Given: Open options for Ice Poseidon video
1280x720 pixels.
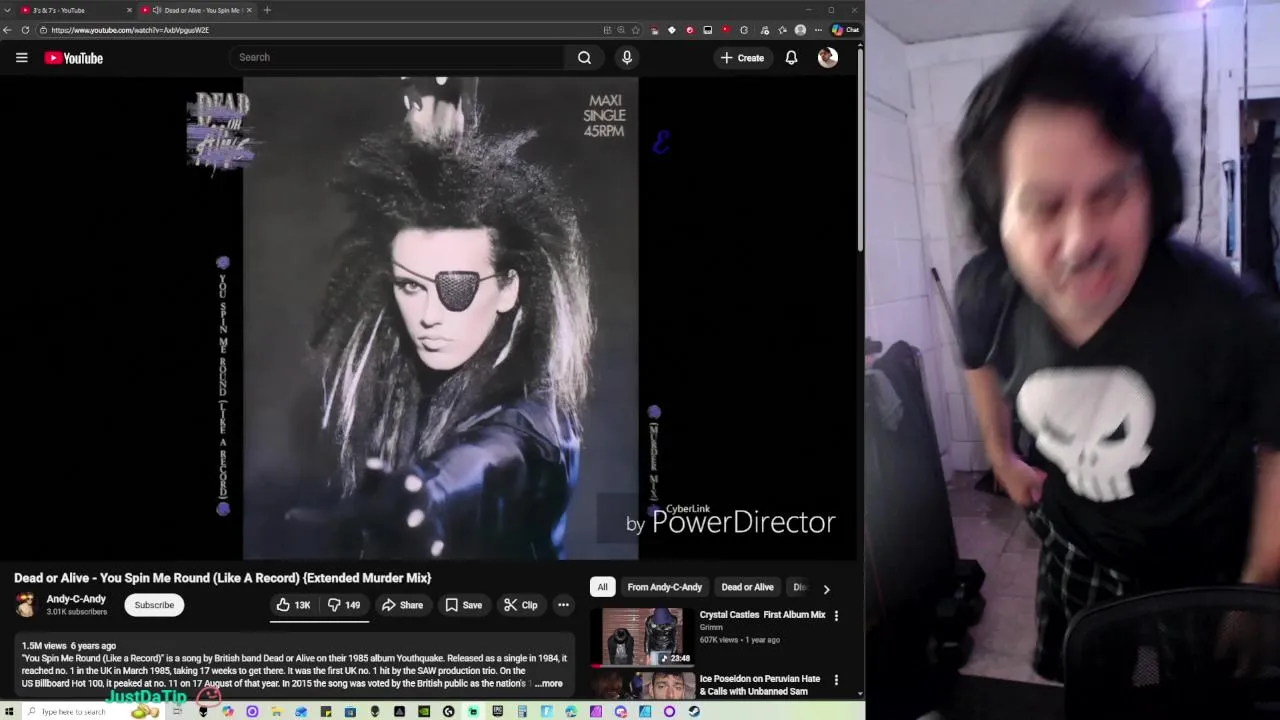Looking at the screenshot, I should pos(836,680).
